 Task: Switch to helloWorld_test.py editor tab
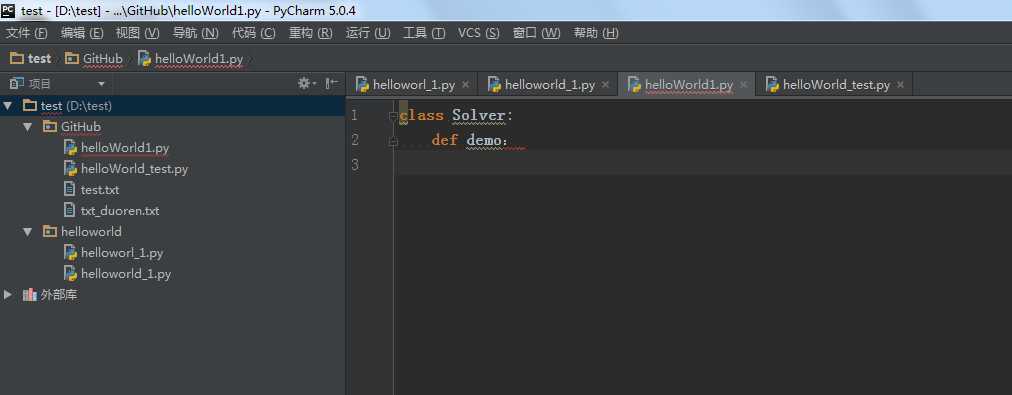[835, 85]
